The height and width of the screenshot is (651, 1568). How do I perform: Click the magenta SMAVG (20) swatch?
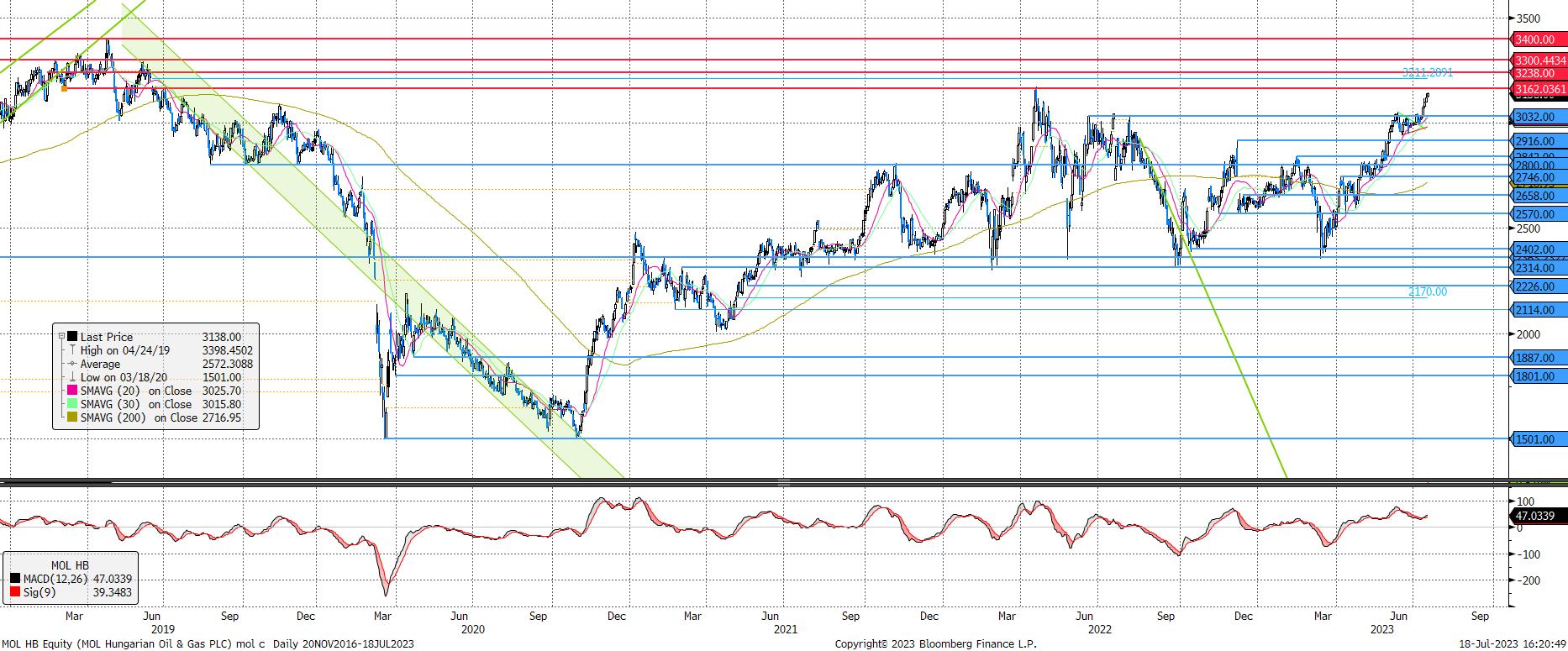pyautogui.click(x=73, y=391)
